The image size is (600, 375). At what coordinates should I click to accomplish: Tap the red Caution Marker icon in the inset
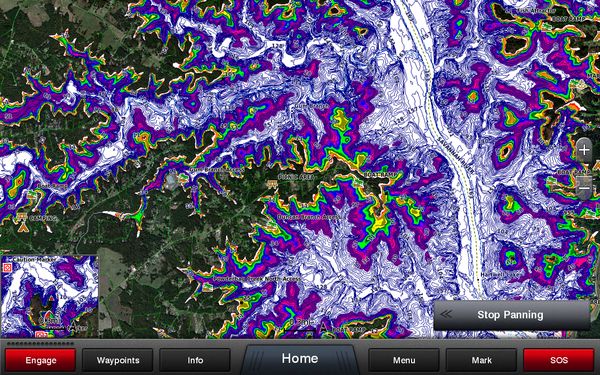tap(7, 267)
